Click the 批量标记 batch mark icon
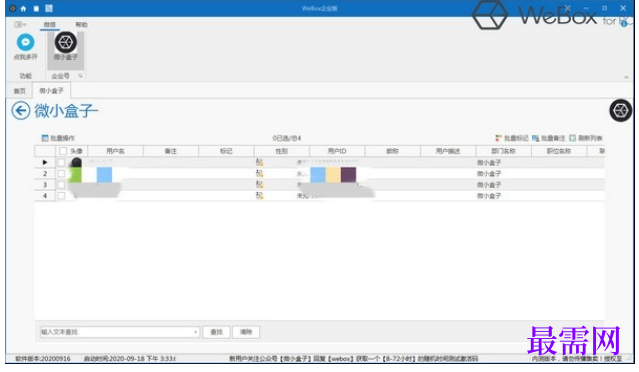This screenshot has width=639, height=372. 498,138
